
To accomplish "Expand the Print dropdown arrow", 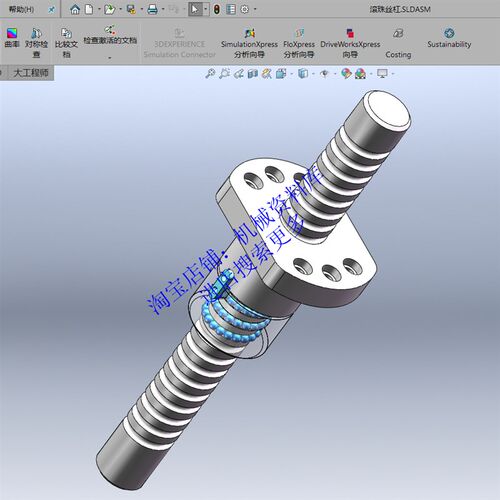I will tap(163, 9).
